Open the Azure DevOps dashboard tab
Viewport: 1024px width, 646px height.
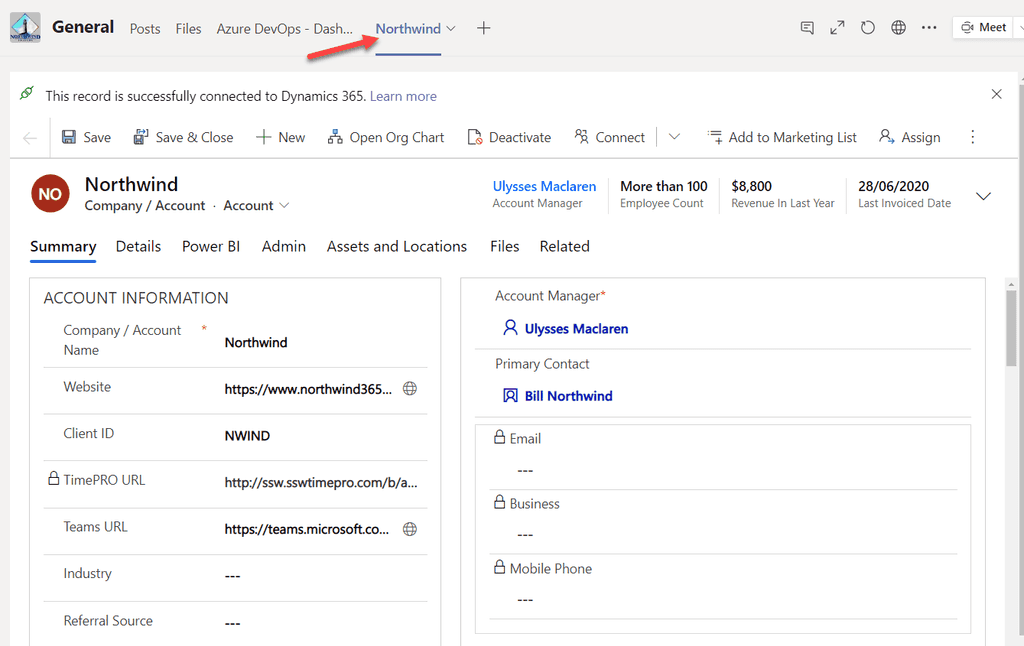point(285,29)
